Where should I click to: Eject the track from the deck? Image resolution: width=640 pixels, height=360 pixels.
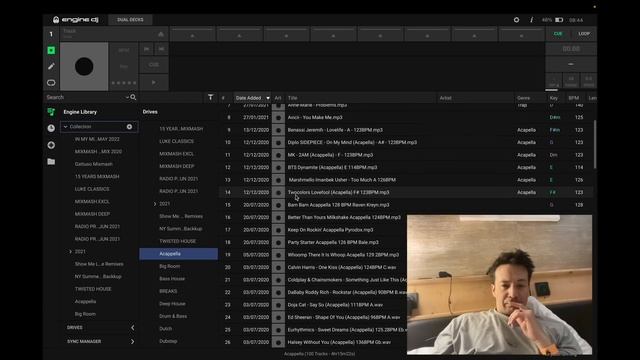tap(160, 34)
